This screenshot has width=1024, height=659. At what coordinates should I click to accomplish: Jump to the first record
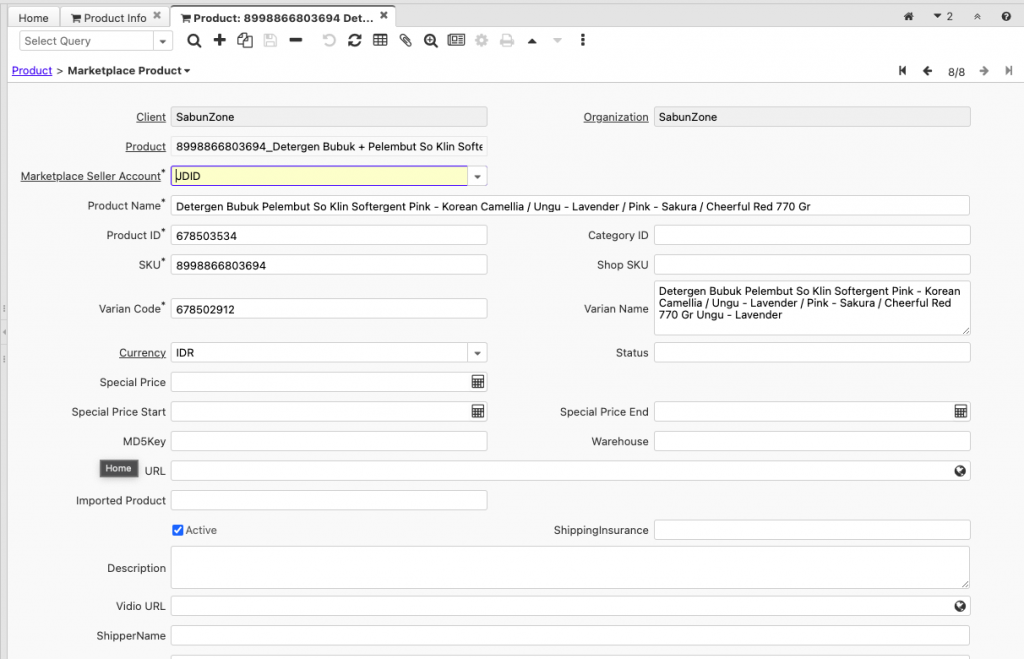point(903,71)
